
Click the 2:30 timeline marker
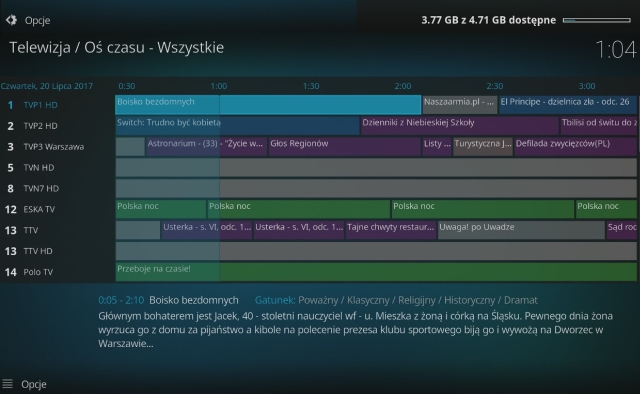(495, 86)
